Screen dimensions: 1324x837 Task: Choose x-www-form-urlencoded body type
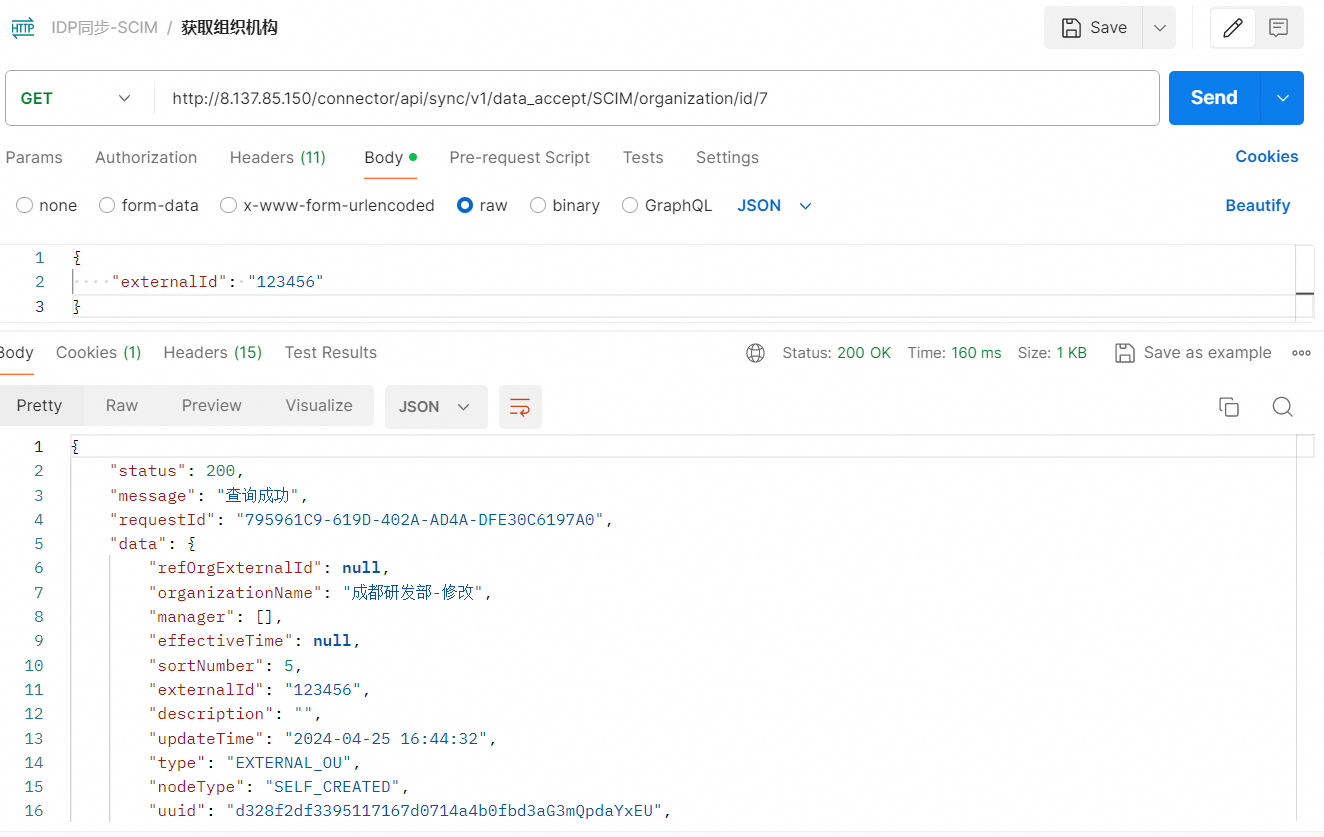(x=328, y=205)
